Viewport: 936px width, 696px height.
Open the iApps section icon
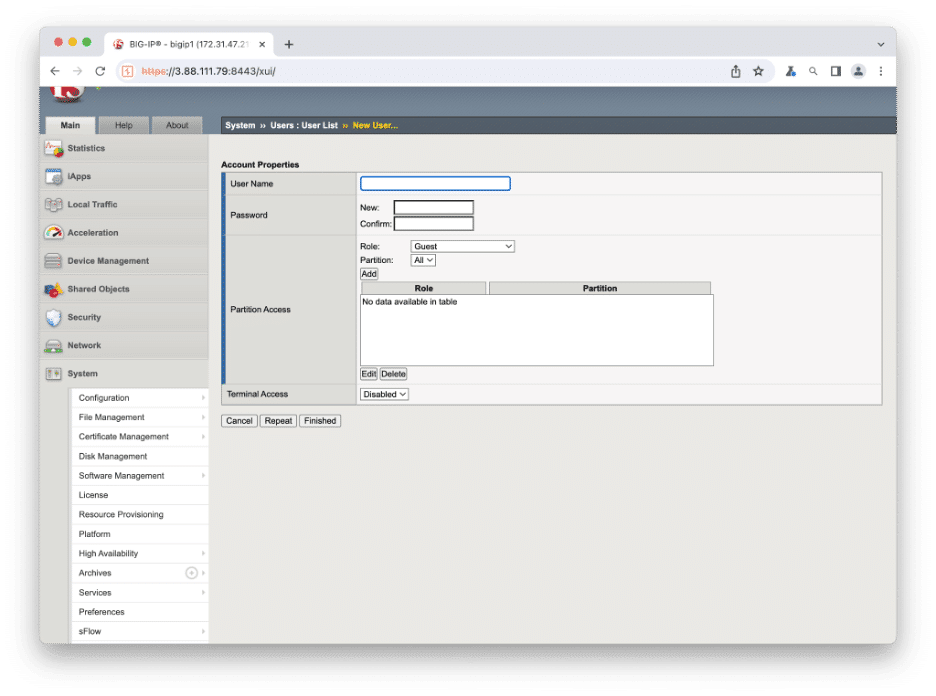point(53,177)
